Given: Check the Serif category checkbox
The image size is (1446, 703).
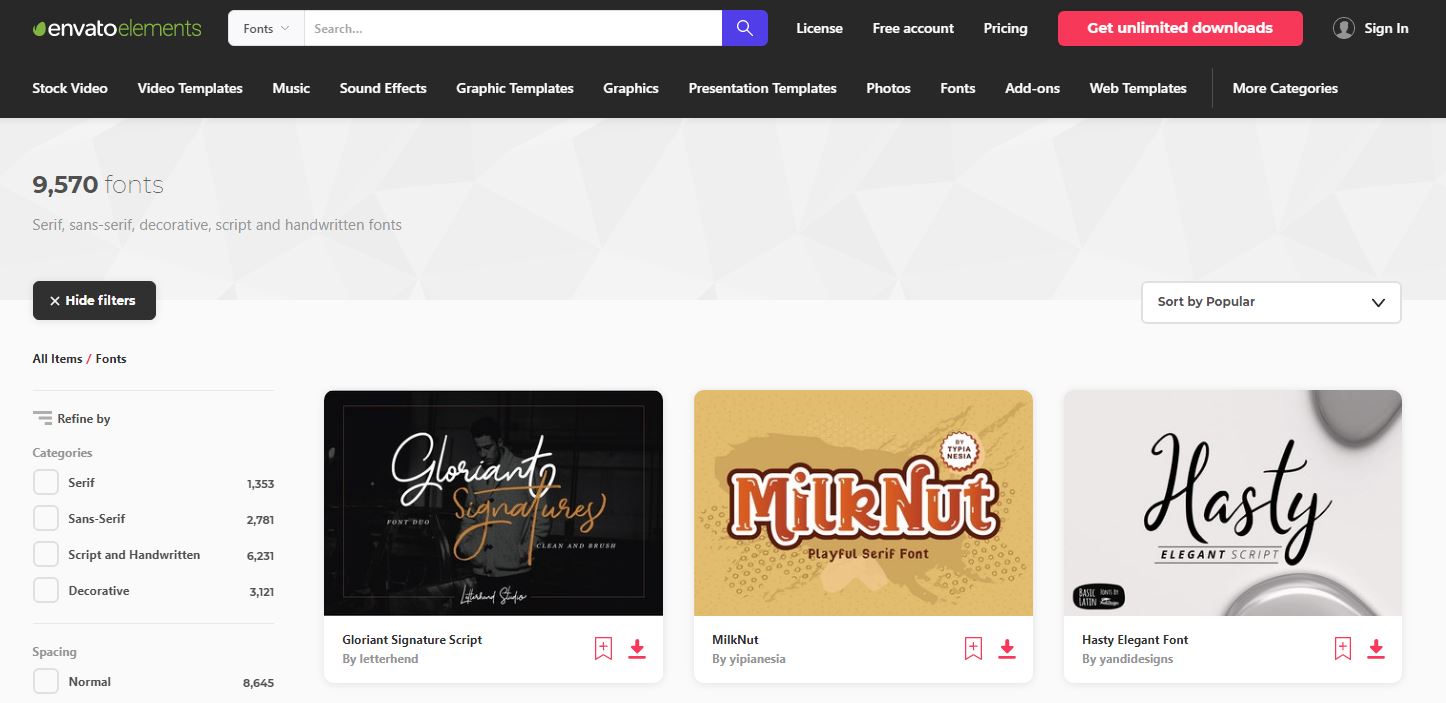Looking at the screenshot, I should pyautogui.click(x=46, y=483).
